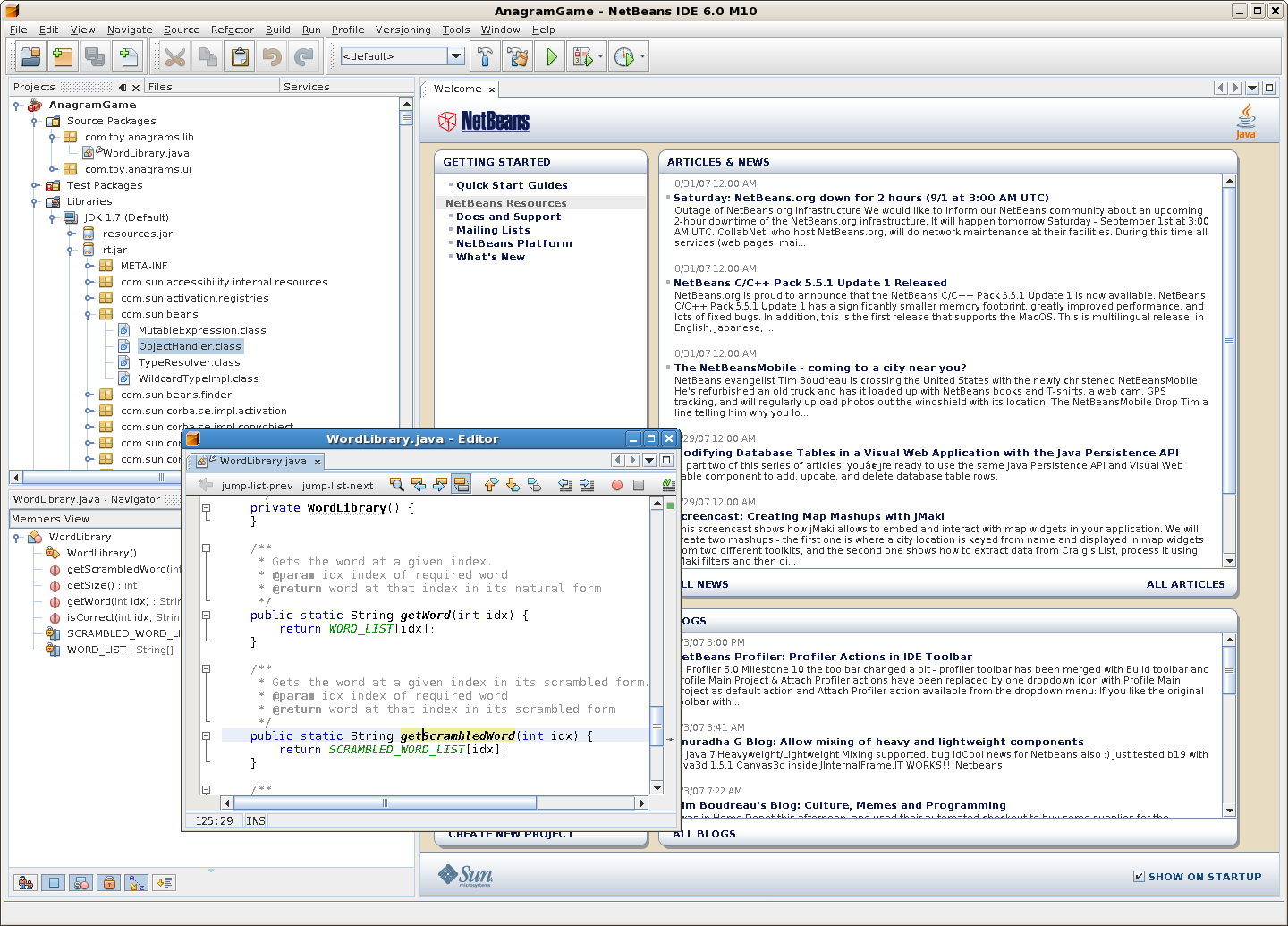Toggle Sort by Source in Navigator
Screen dimensions: 1288x926
(164, 883)
